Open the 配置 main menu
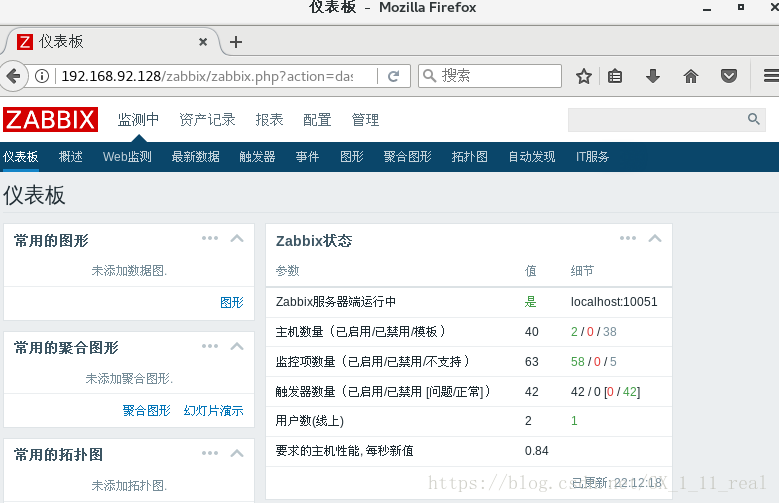Screen dimensions: 779x503 point(317,119)
